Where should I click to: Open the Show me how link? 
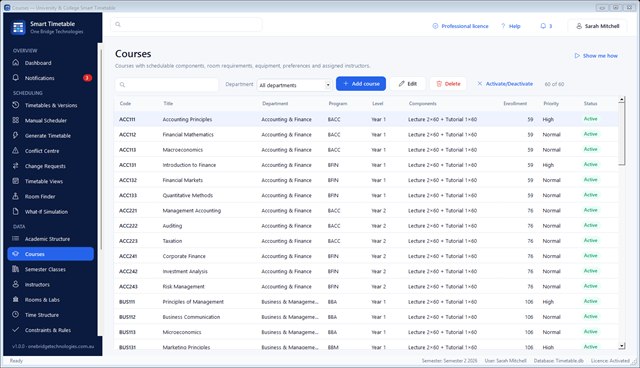[x=596, y=55]
